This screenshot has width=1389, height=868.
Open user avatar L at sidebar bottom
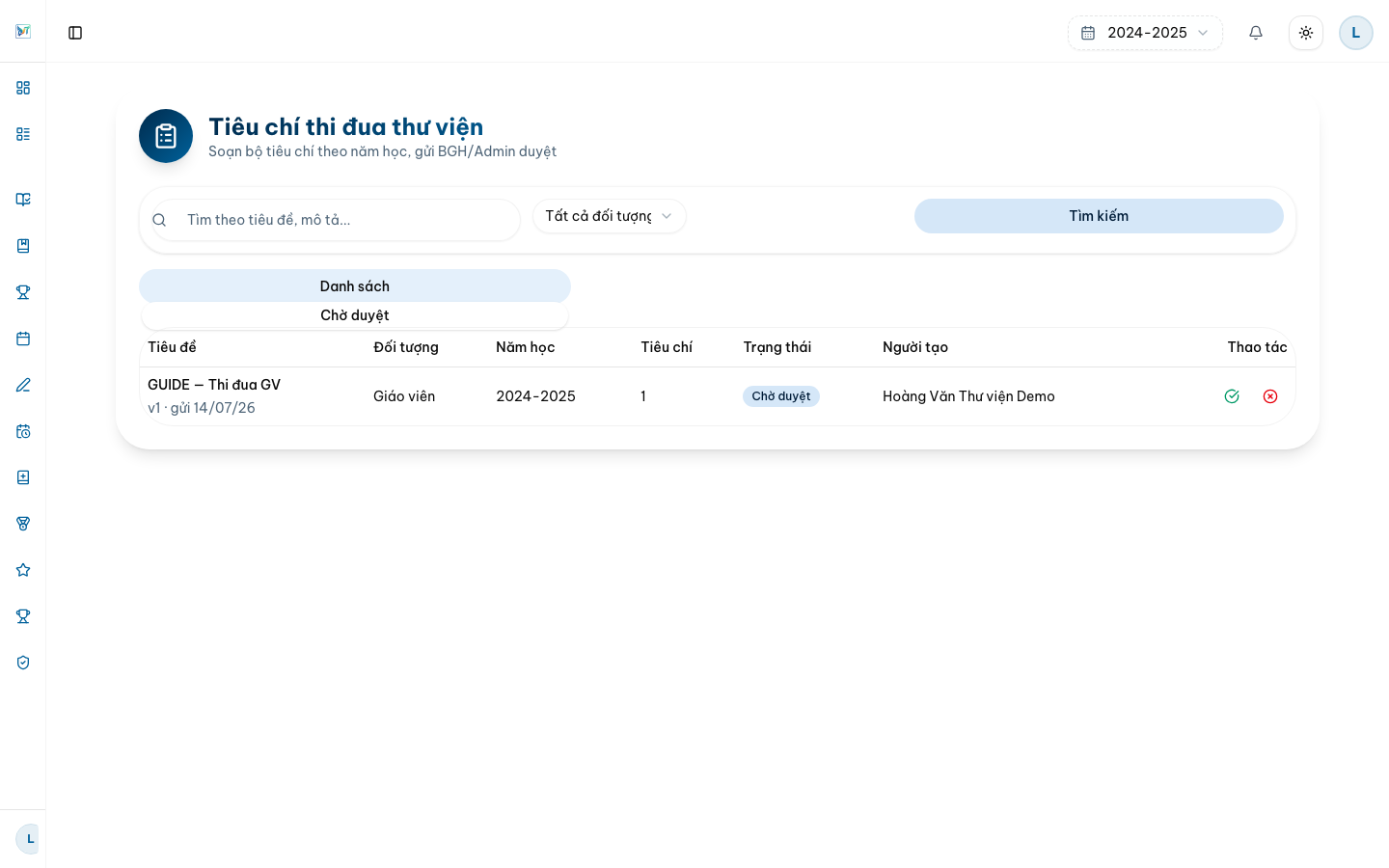29,839
